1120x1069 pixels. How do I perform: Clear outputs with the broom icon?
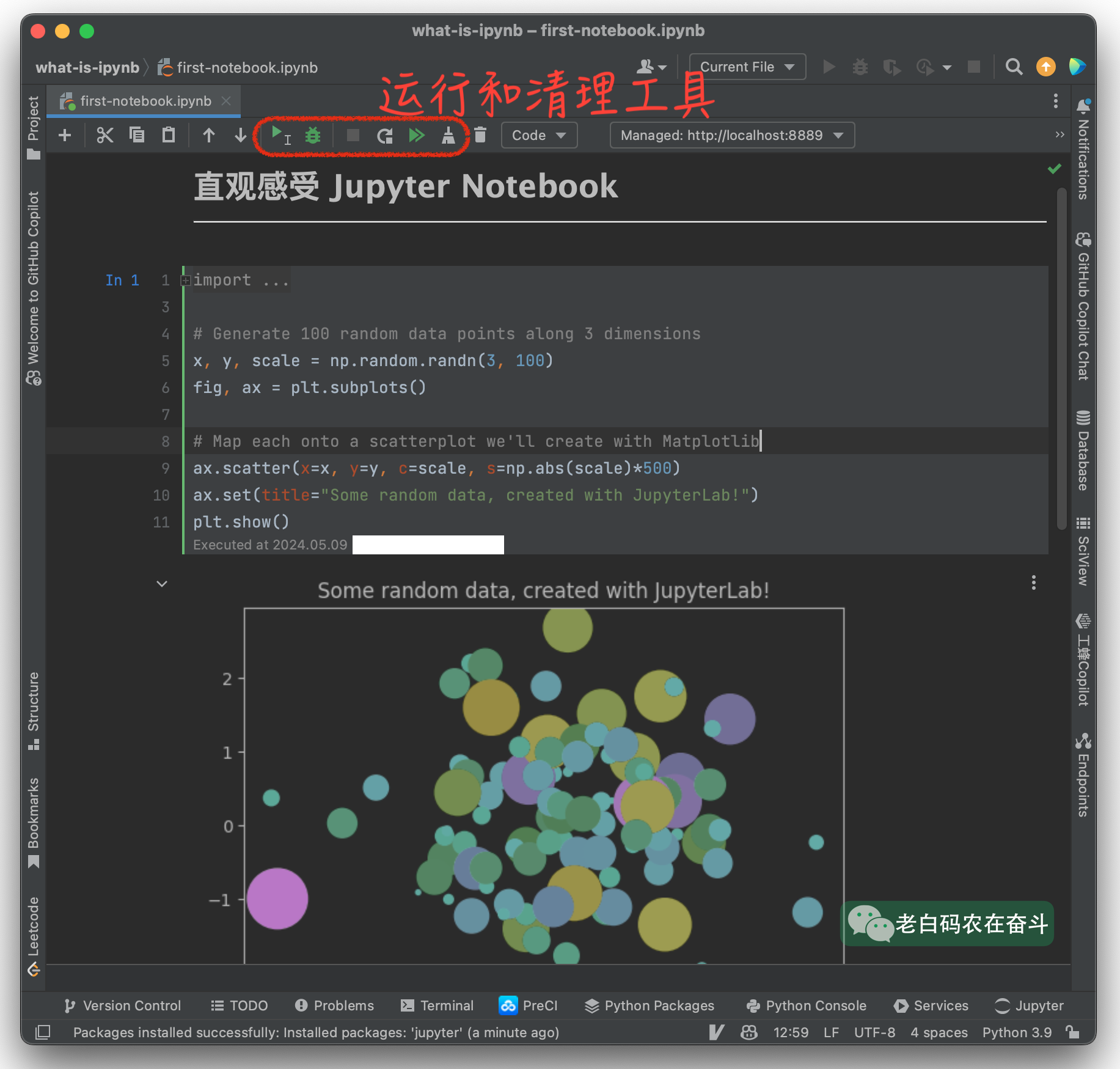(448, 135)
